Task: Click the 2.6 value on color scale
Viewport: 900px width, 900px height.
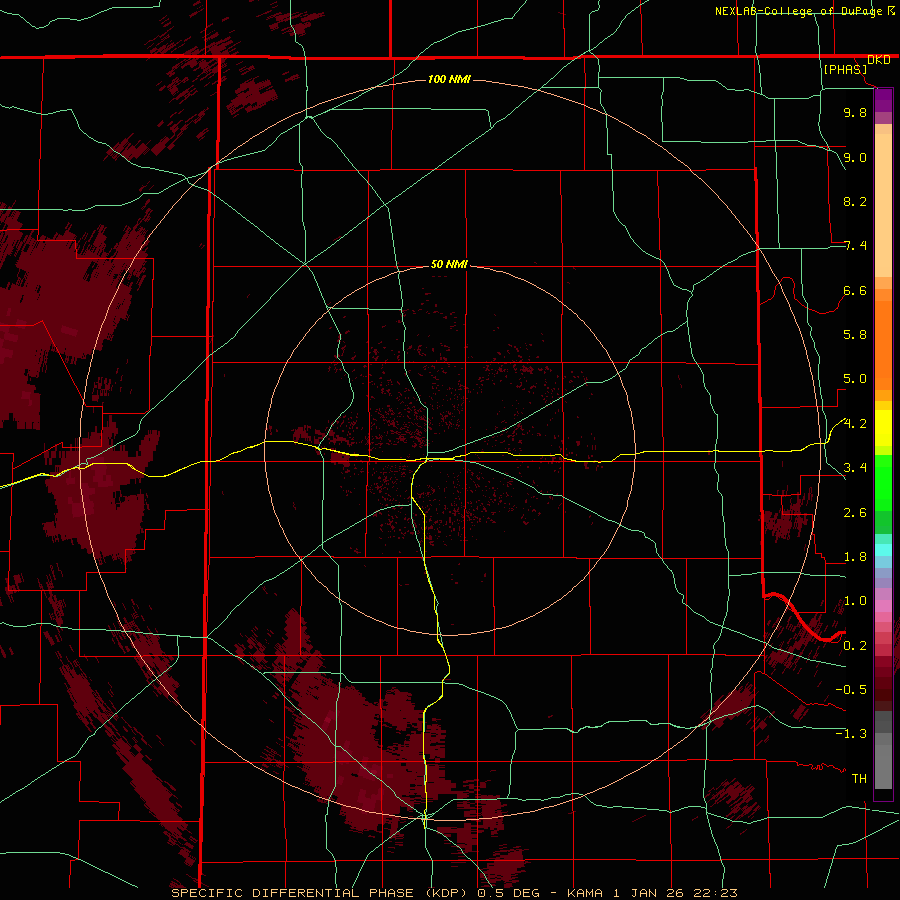Action: click(855, 513)
